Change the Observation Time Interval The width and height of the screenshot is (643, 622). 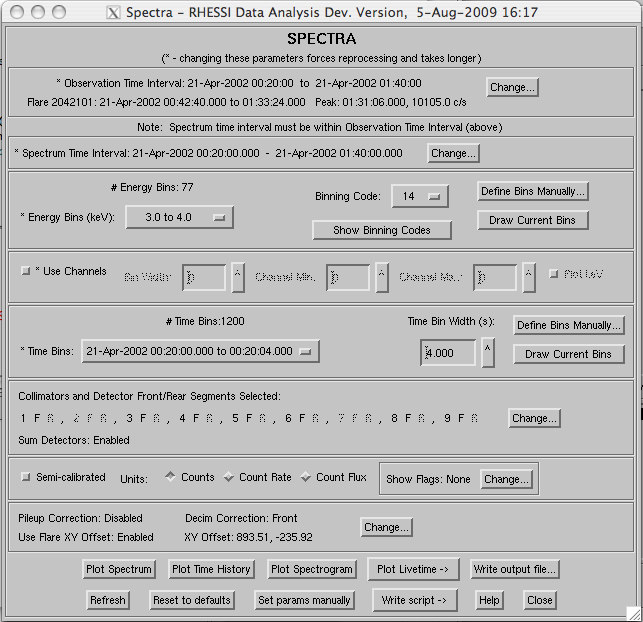click(x=512, y=87)
